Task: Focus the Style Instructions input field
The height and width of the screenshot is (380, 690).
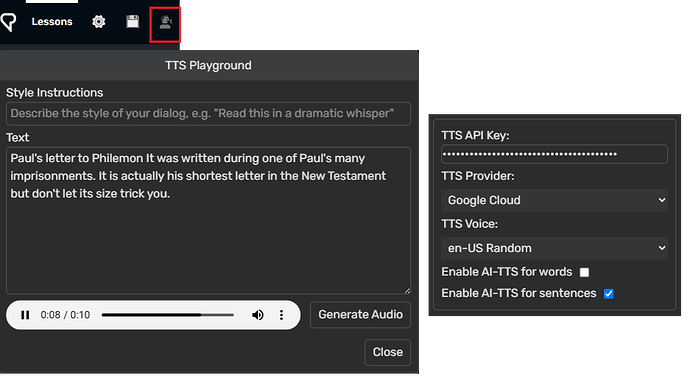Action: (209, 113)
